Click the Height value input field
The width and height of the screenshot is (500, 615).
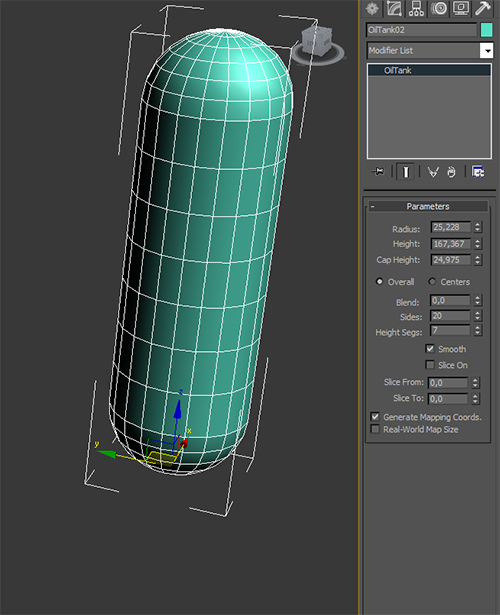tap(451, 244)
